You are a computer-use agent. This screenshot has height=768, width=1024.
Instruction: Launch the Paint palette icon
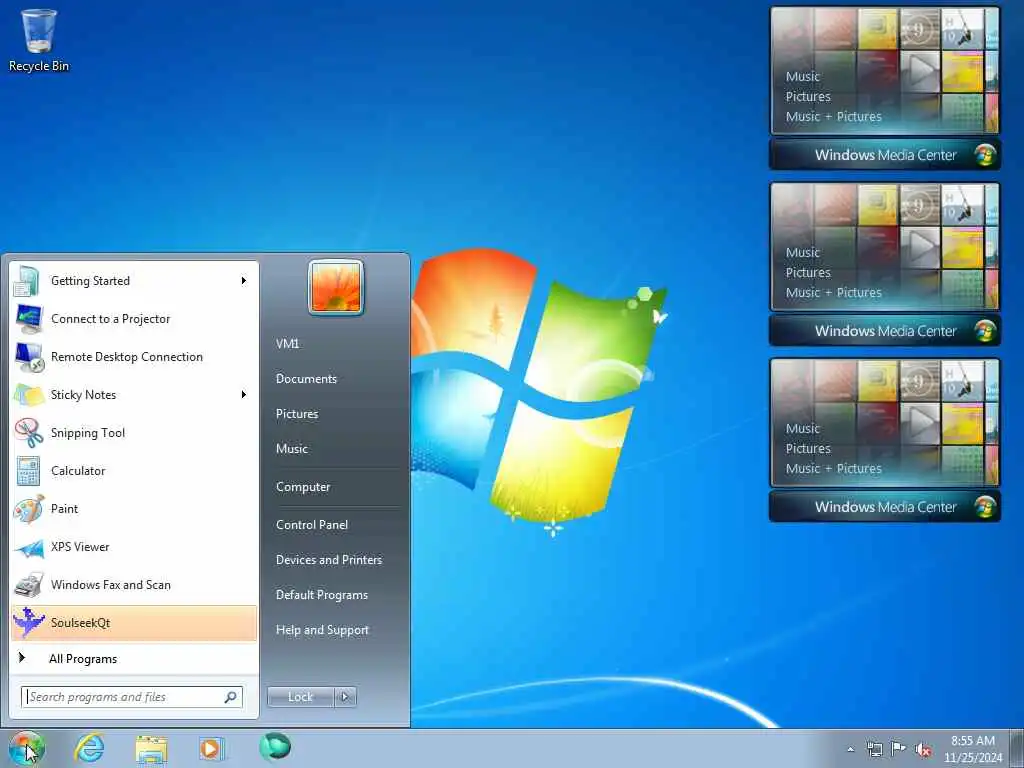coord(28,509)
